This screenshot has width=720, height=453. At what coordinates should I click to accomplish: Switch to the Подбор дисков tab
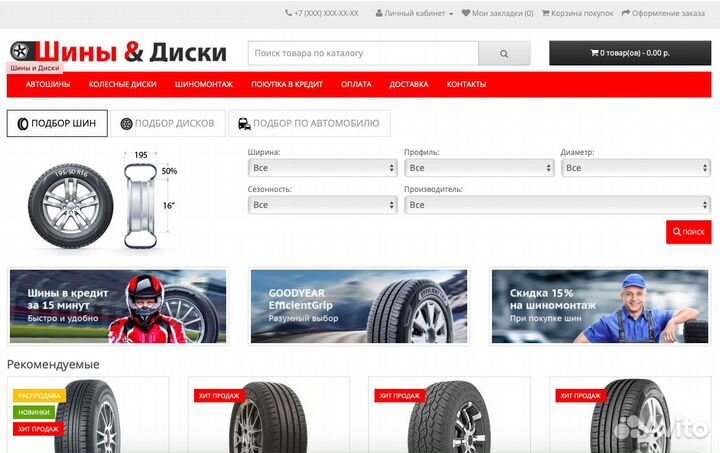[168, 123]
